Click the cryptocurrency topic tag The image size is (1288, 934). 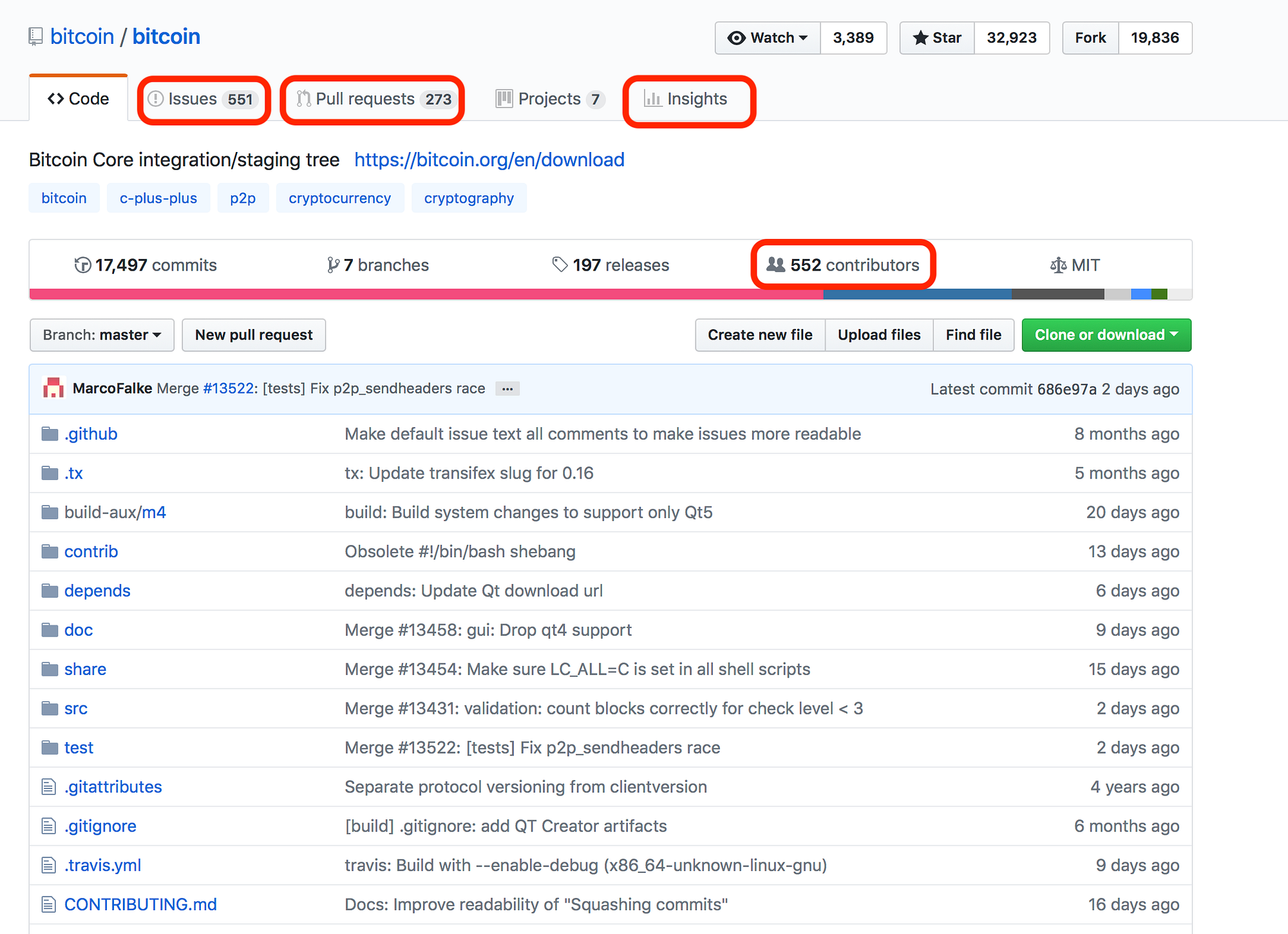pos(340,198)
